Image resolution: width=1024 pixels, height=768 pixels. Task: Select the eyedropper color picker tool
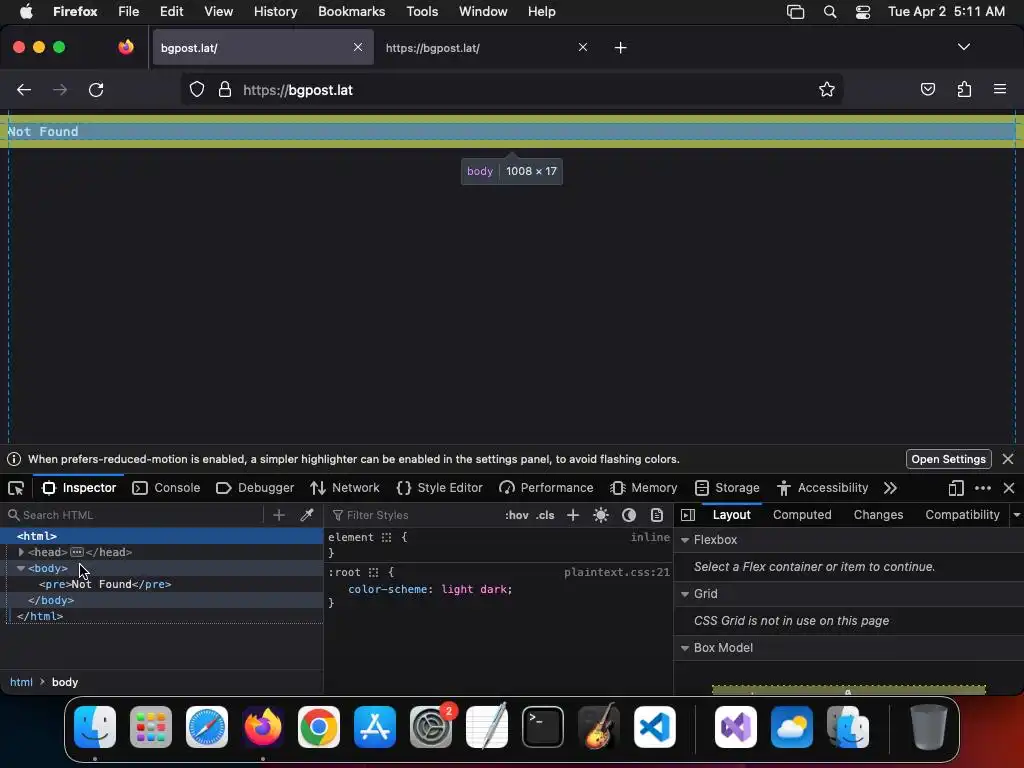click(306, 515)
